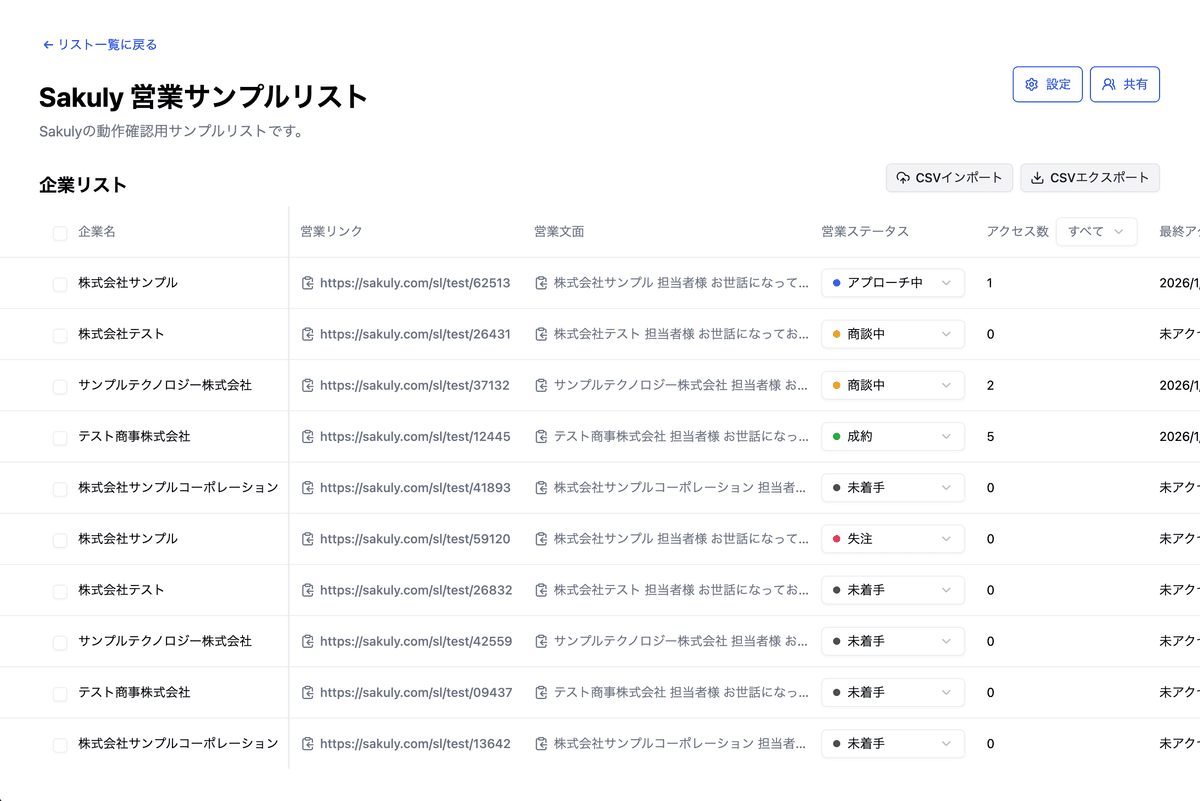Click the upload icon beside CSVインポート

pos(901,177)
